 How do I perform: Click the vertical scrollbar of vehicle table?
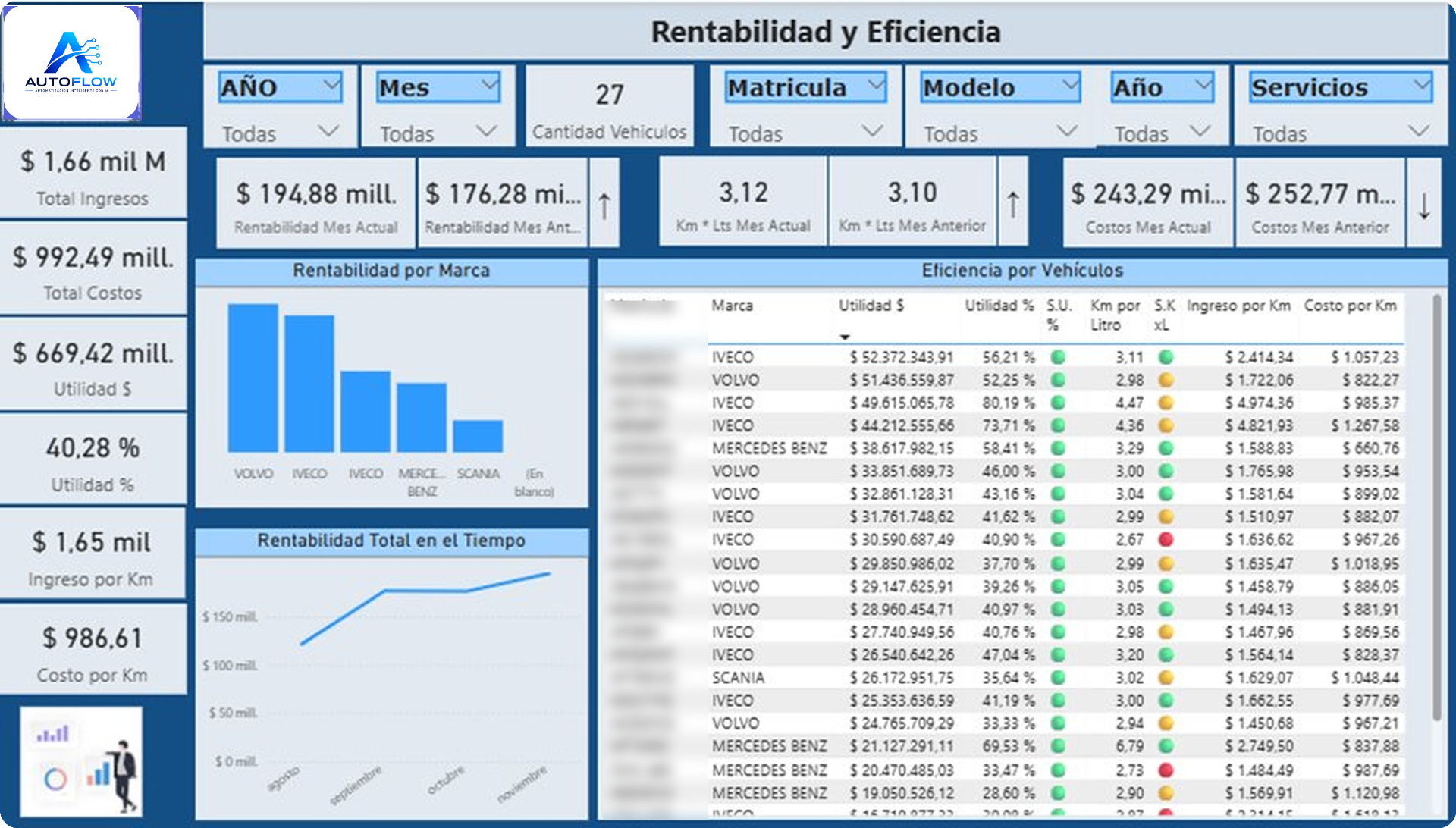tap(1436, 508)
